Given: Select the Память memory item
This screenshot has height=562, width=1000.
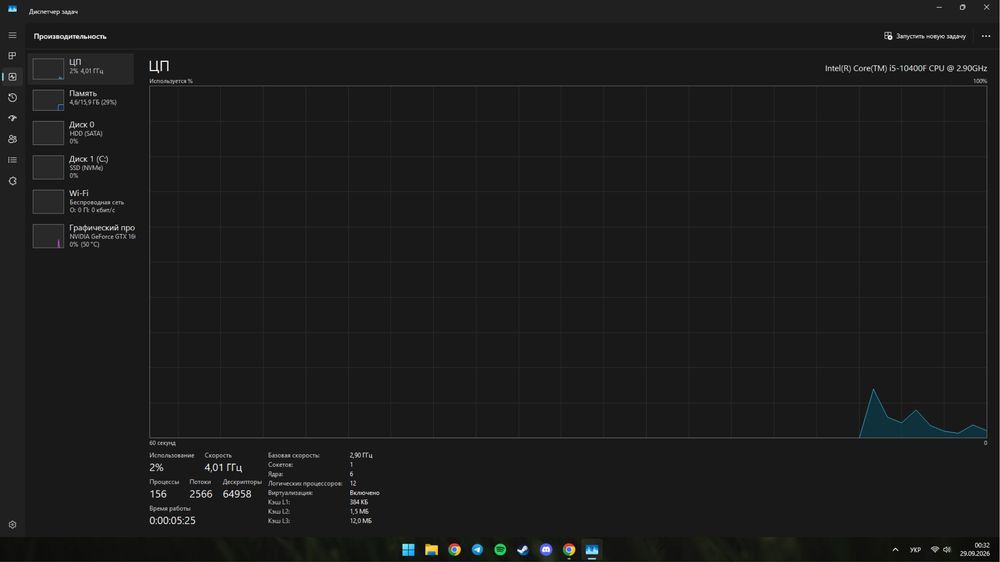Looking at the screenshot, I should [x=81, y=100].
